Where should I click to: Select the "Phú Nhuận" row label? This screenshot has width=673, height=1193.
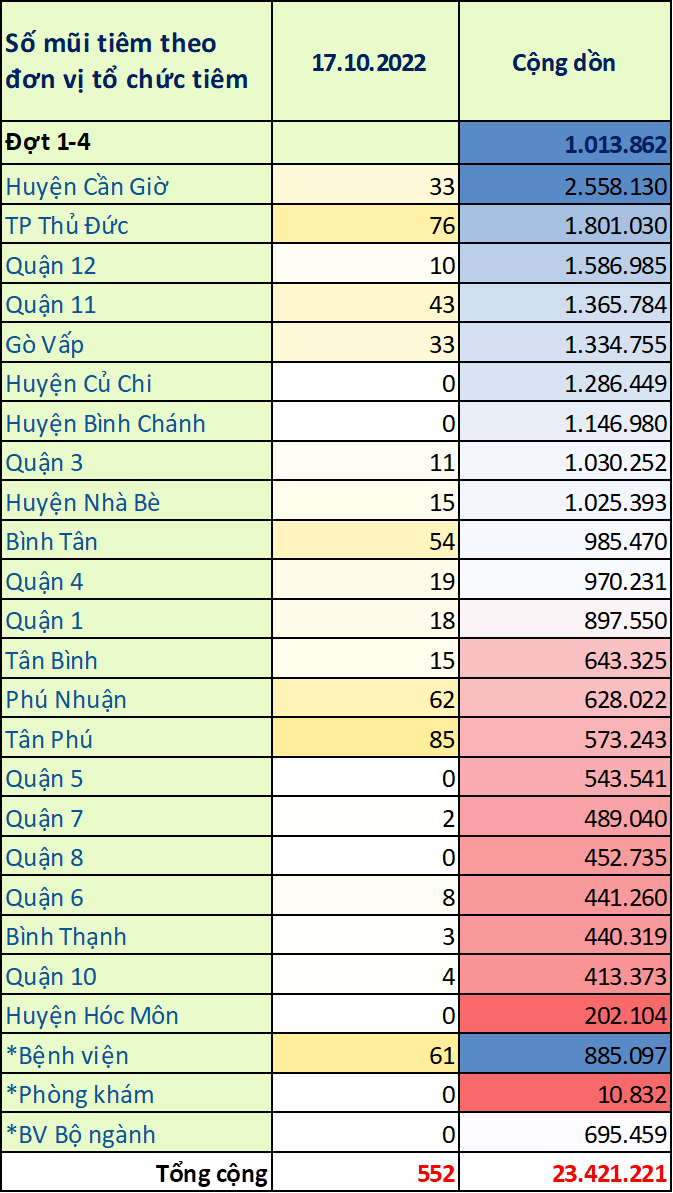pos(66,700)
